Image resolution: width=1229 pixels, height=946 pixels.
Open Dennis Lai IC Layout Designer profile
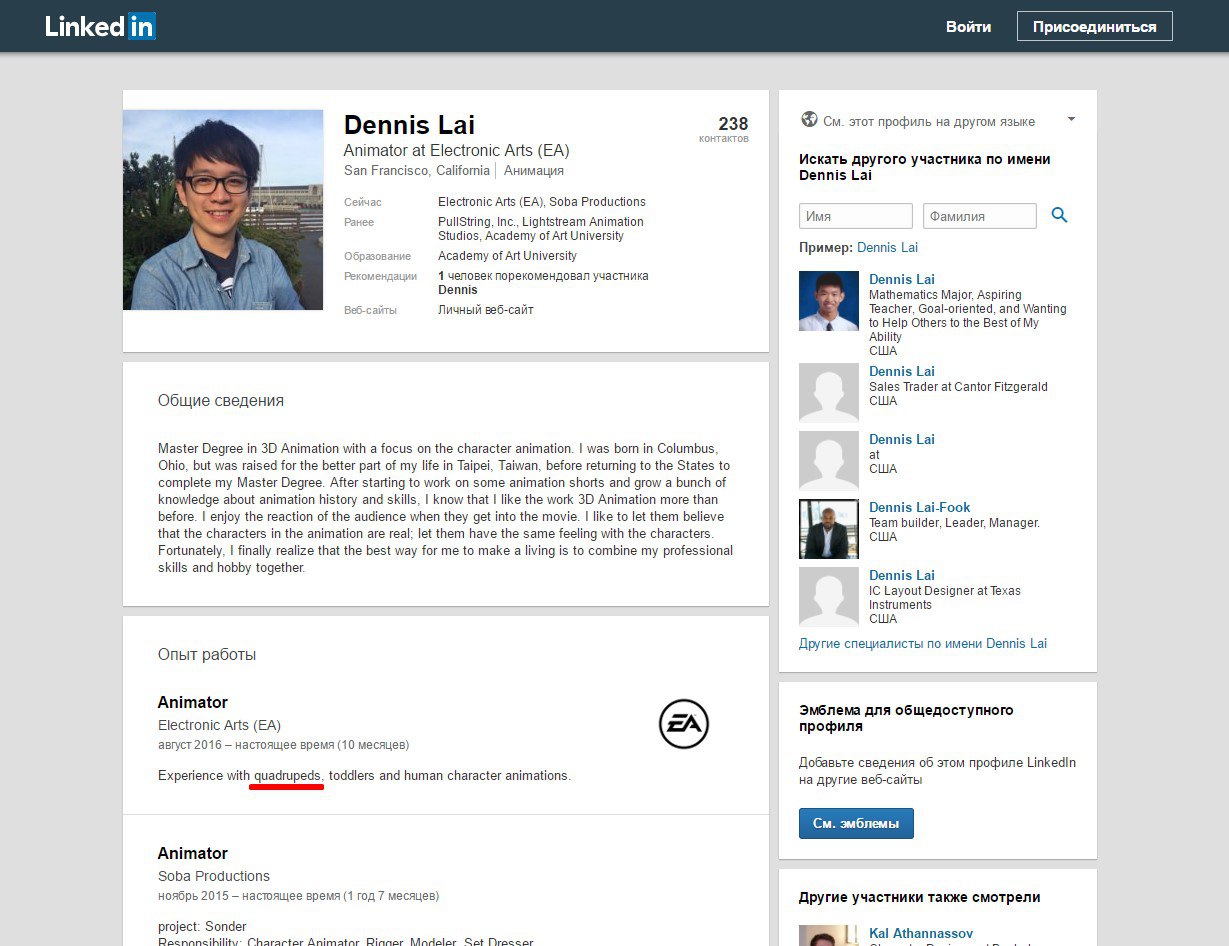(901, 575)
